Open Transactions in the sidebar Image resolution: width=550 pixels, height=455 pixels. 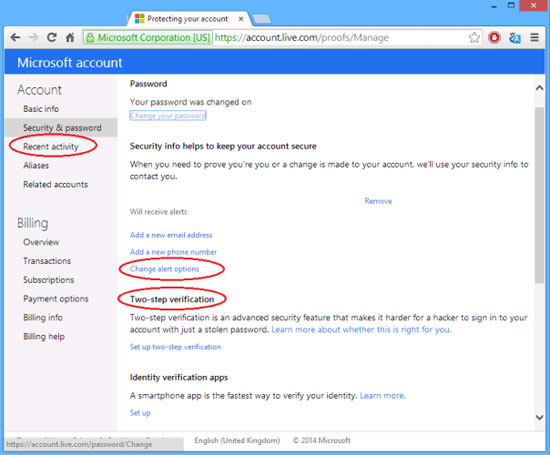coord(47,261)
